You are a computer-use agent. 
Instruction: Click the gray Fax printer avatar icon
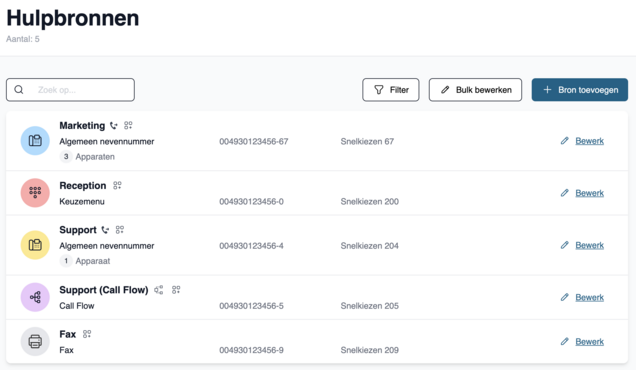point(35,342)
